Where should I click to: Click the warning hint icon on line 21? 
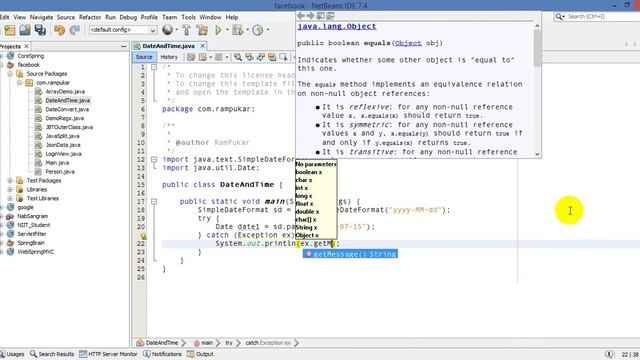[144, 236]
